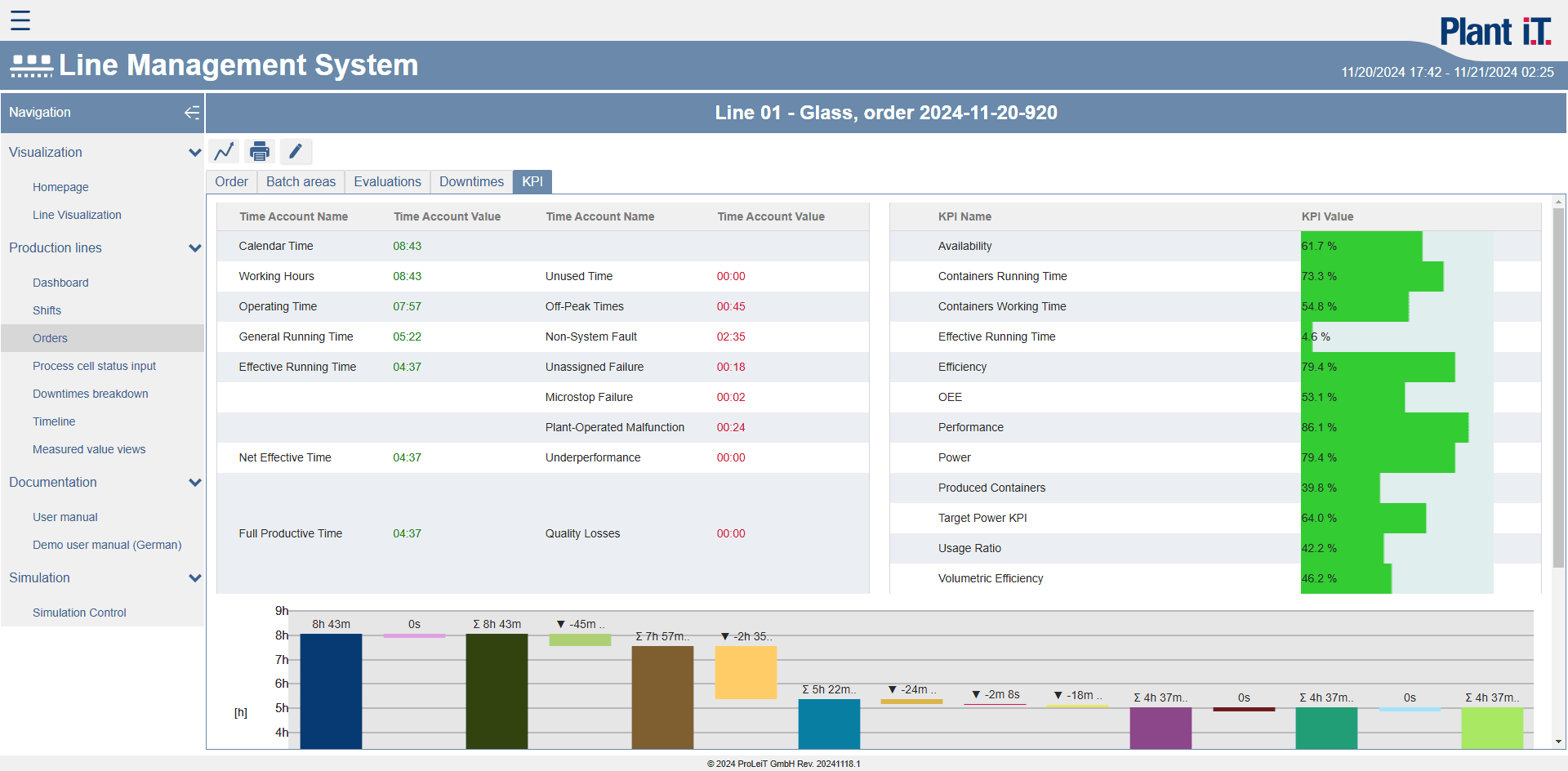
Task: Open the trend chart view icon
Action: pos(223,152)
